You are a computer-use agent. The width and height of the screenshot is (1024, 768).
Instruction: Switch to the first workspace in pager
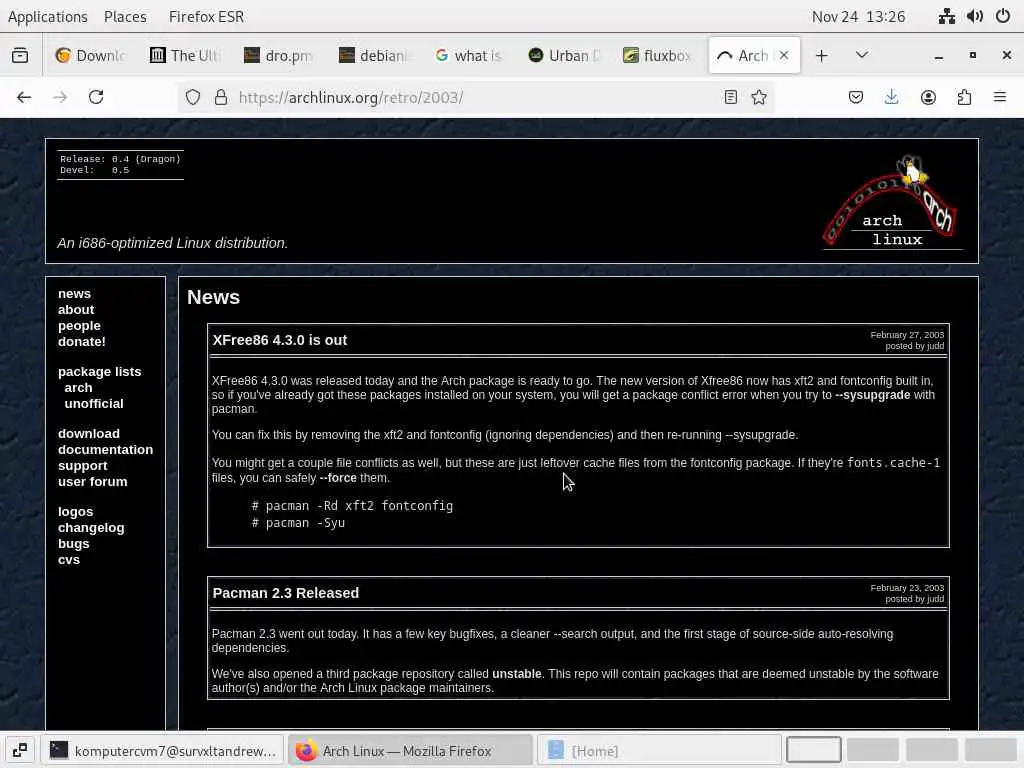(x=813, y=750)
